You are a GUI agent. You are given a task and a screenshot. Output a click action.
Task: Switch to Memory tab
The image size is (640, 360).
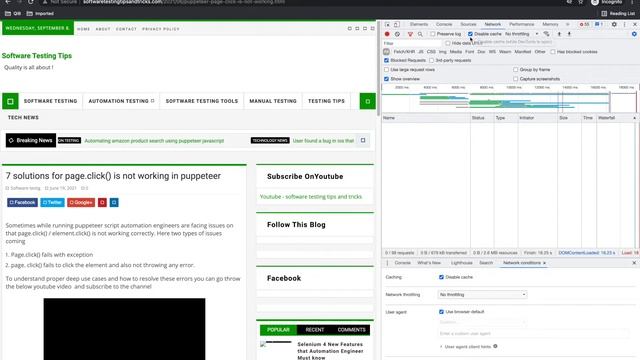(550, 24)
